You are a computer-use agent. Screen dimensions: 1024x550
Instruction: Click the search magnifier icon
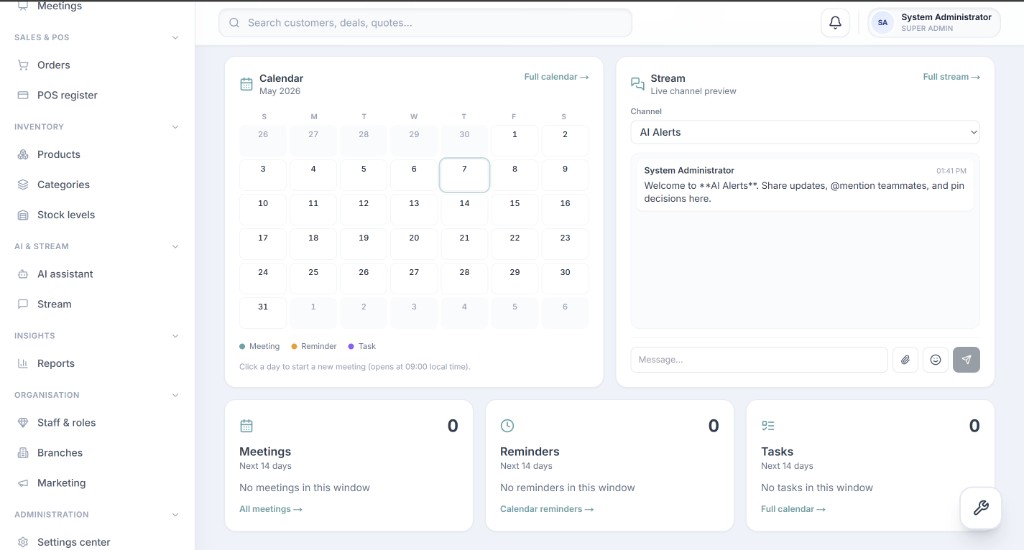(234, 23)
